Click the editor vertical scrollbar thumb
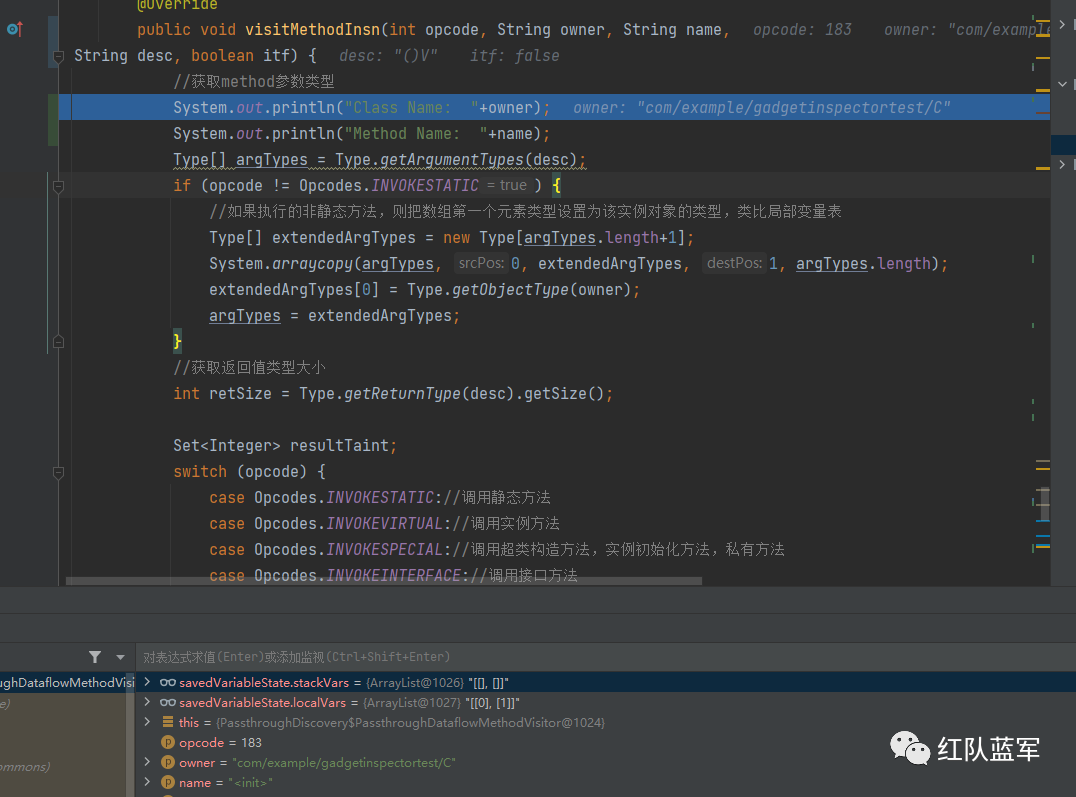1076x797 pixels. pyautogui.click(x=1044, y=505)
